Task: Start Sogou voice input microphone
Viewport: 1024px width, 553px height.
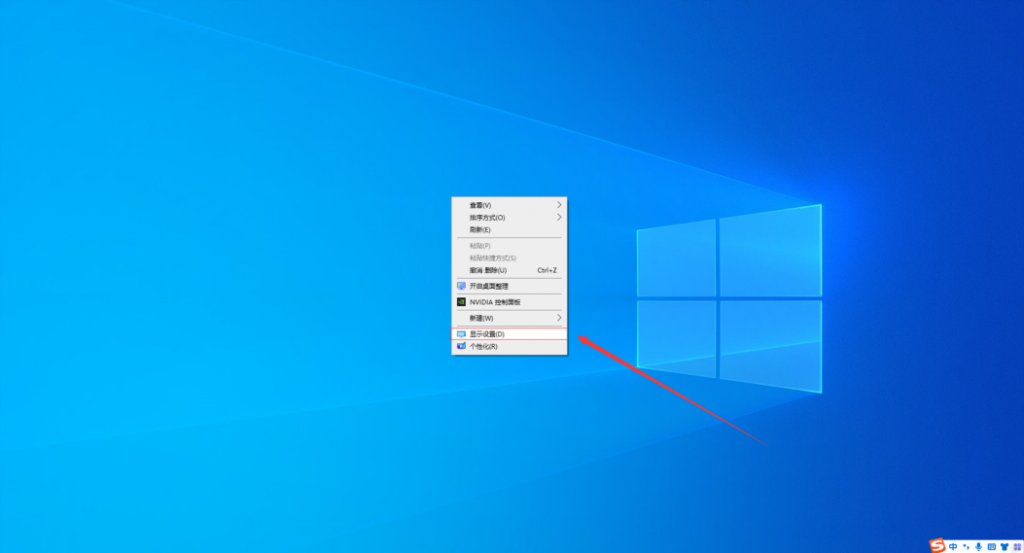Action: pyautogui.click(x=978, y=546)
